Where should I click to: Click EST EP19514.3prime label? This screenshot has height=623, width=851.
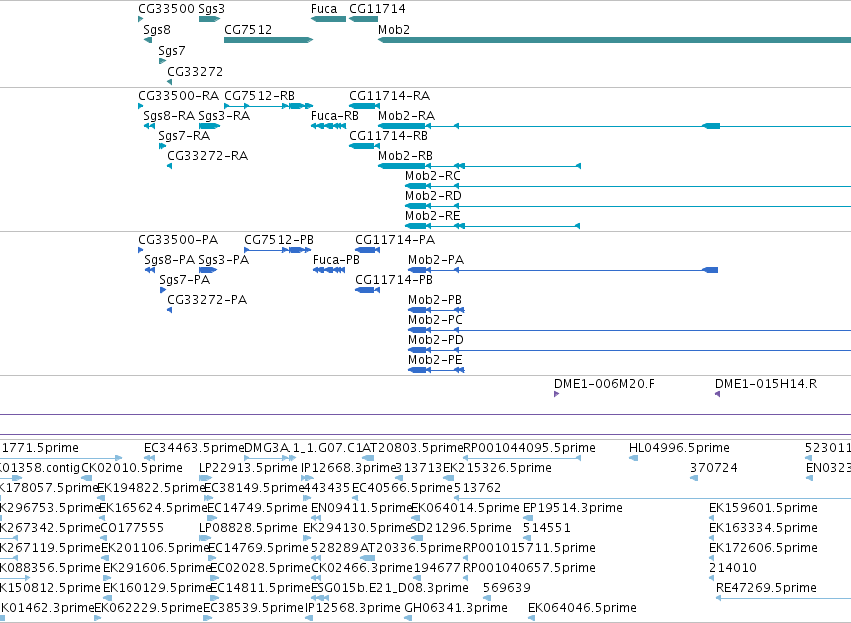pyautogui.click(x=573, y=509)
